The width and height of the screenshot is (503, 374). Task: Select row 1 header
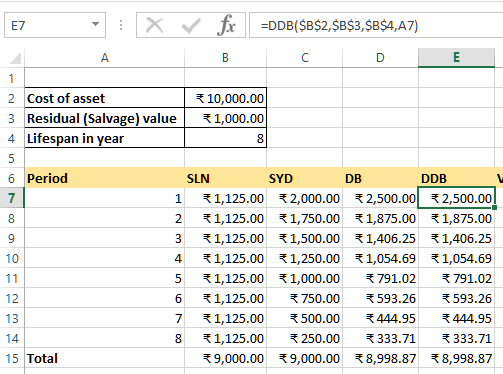point(12,78)
